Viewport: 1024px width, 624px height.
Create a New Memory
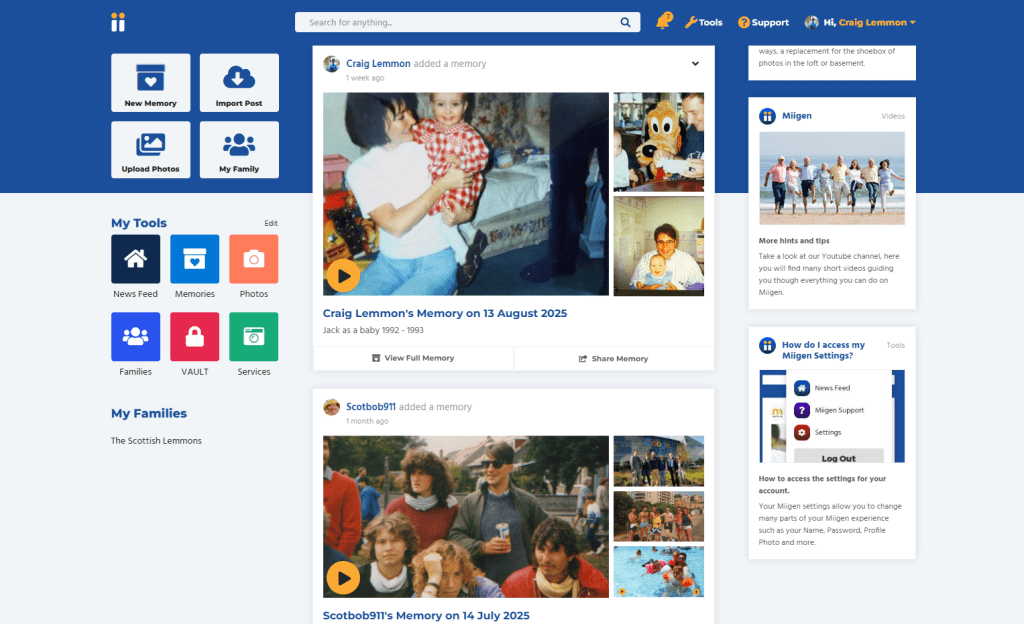(151, 83)
